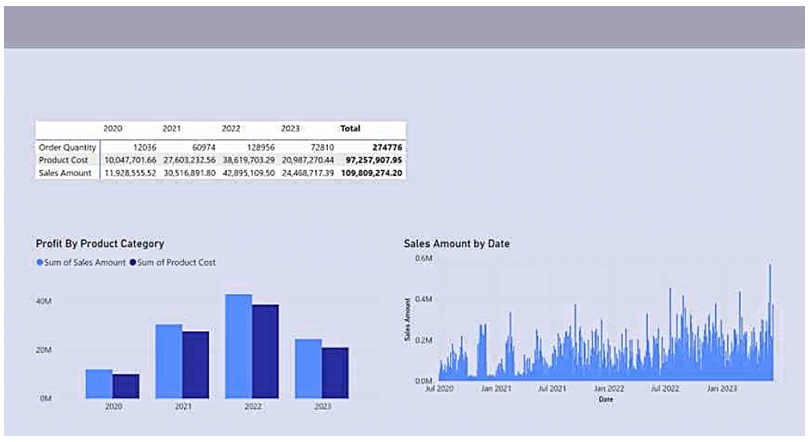Screen dimensions: 809x442
Task: Click the total Sales Amount cell 109,809,274.20
Action: tap(373, 173)
